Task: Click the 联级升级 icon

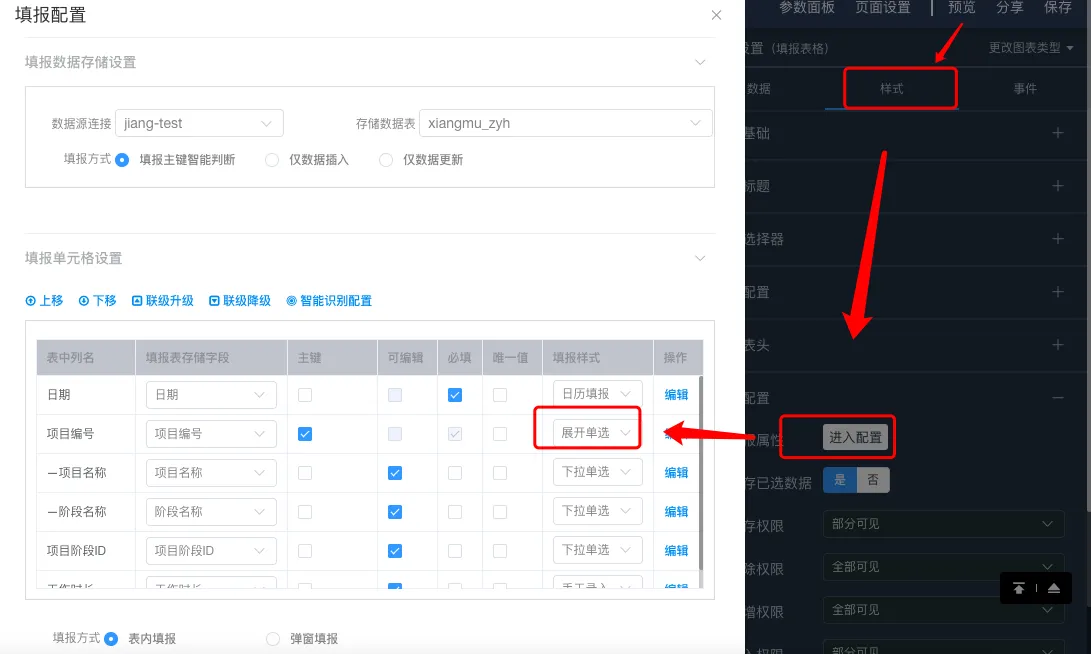Action: [x=137, y=301]
